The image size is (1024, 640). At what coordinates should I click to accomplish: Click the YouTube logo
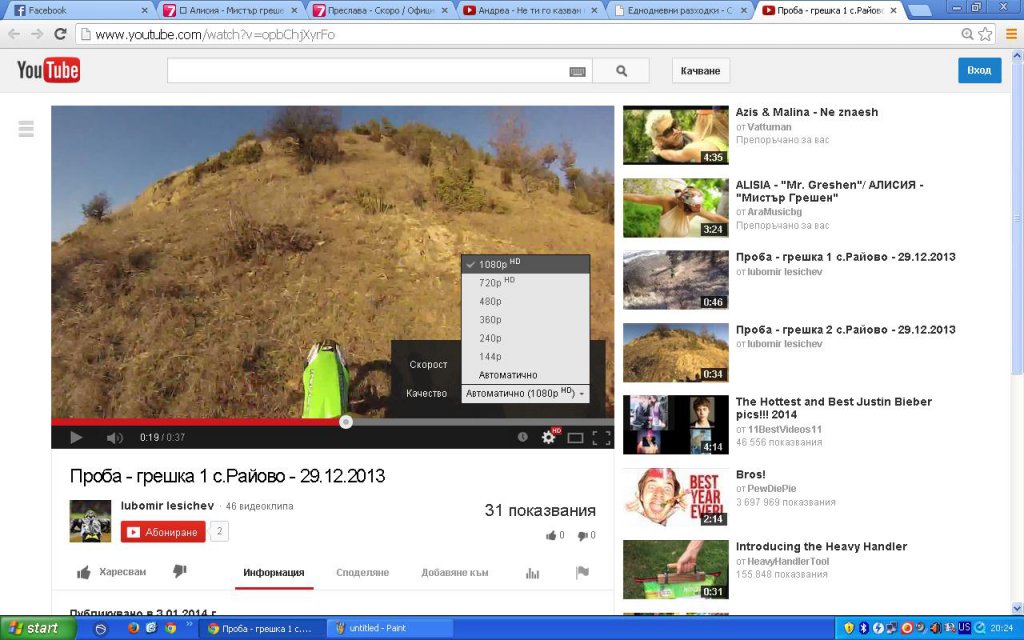tap(48, 70)
